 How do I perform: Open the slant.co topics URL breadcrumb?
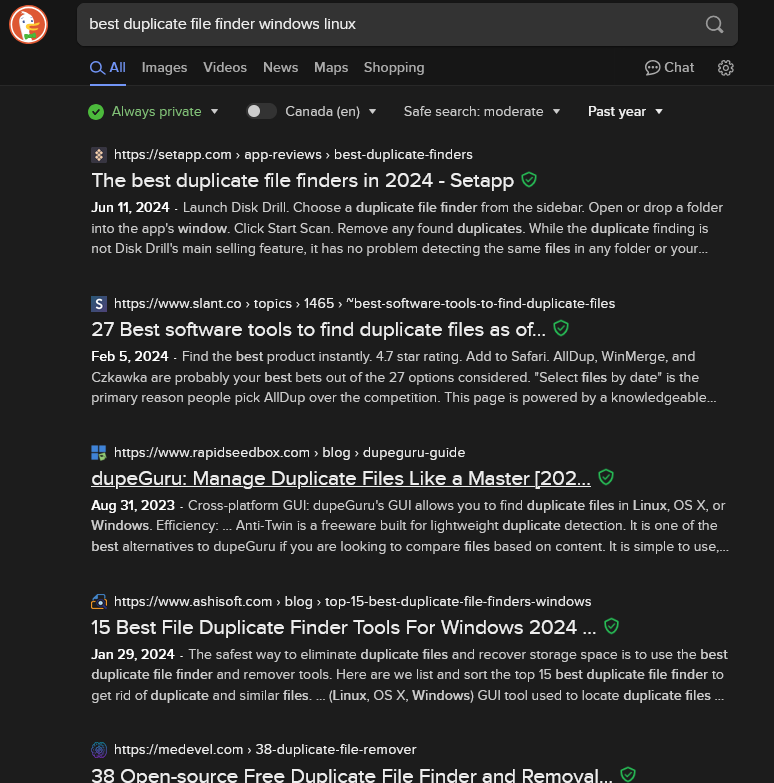pyautogui.click(x=365, y=304)
